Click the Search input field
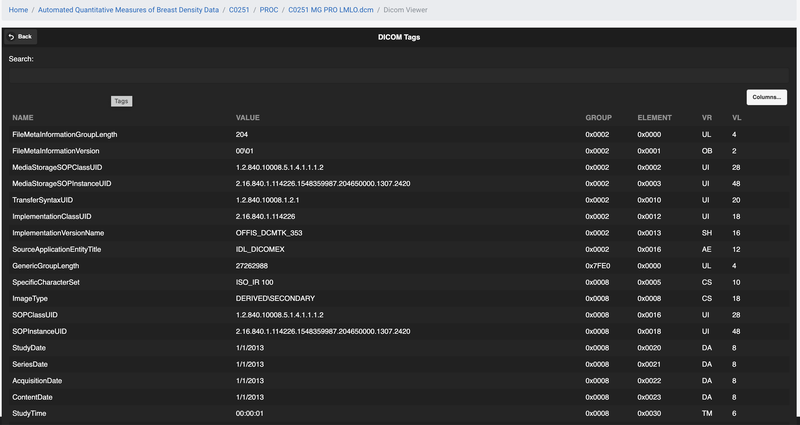Screen dimensions: 800x425 point(400,75)
